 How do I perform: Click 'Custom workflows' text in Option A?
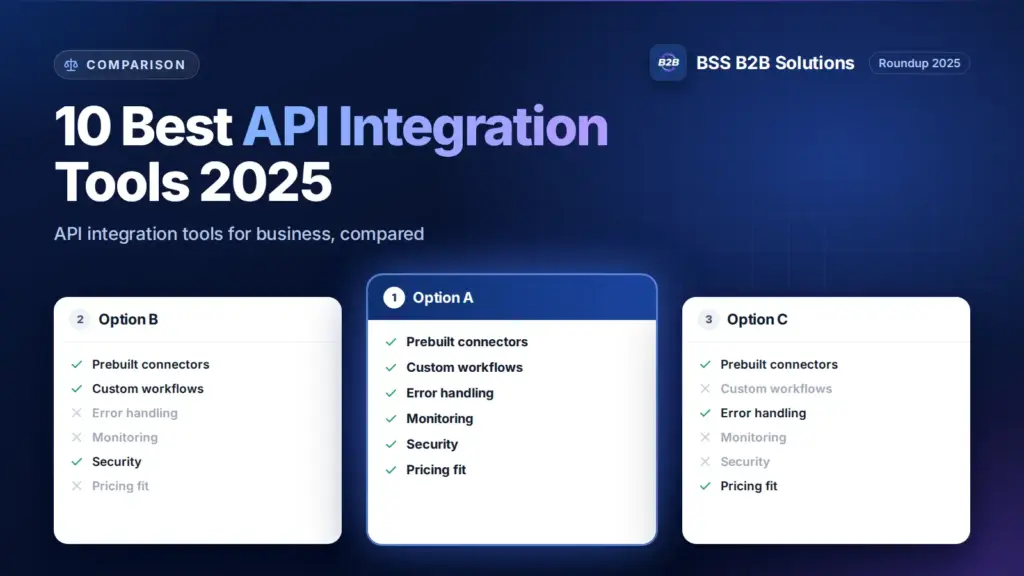464,368
